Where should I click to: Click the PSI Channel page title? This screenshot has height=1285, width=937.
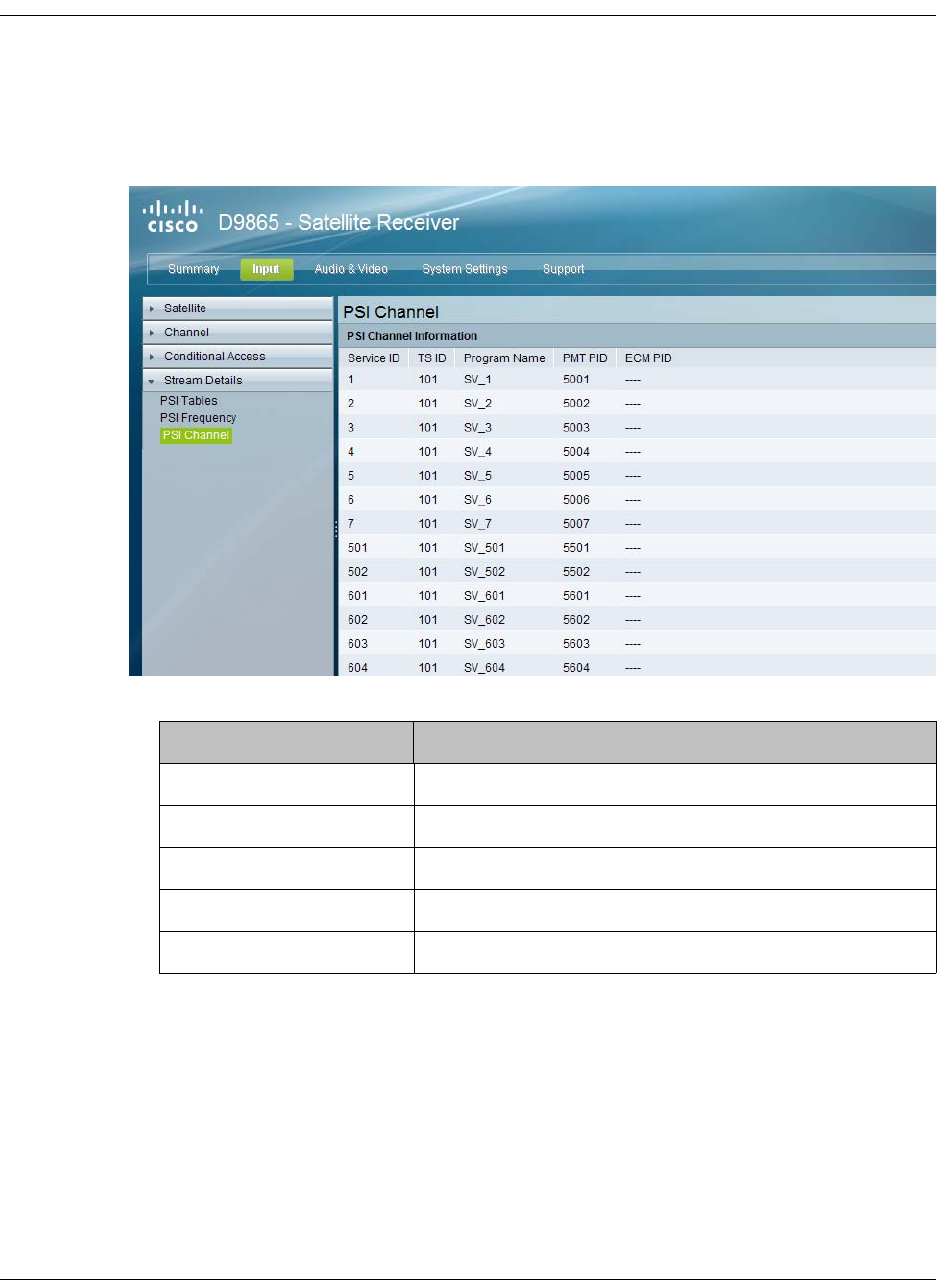click(x=391, y=311)
